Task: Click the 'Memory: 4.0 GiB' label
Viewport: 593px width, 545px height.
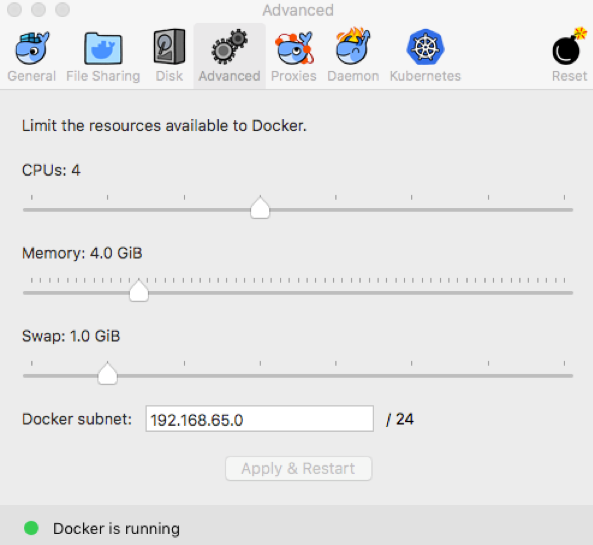Action: 82,253
